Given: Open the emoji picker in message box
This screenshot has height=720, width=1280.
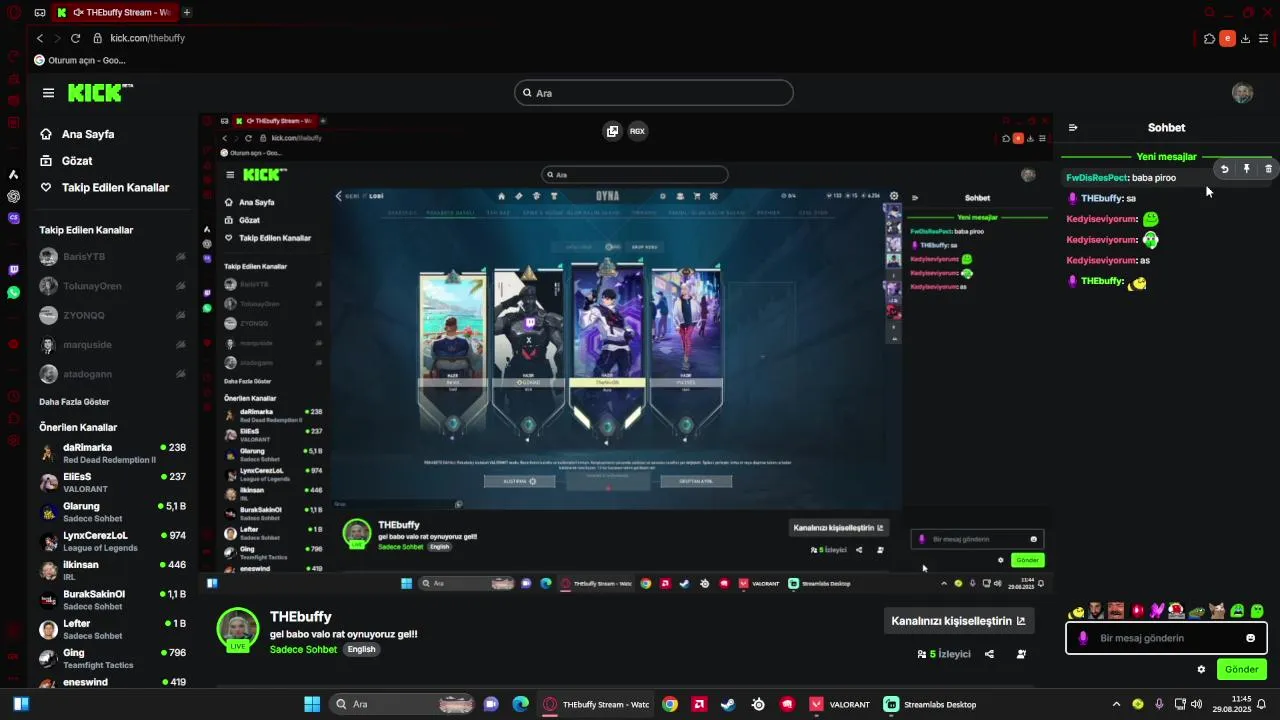Looking at the screenshot, I should pyautogui.click(x=1250, y=638).
